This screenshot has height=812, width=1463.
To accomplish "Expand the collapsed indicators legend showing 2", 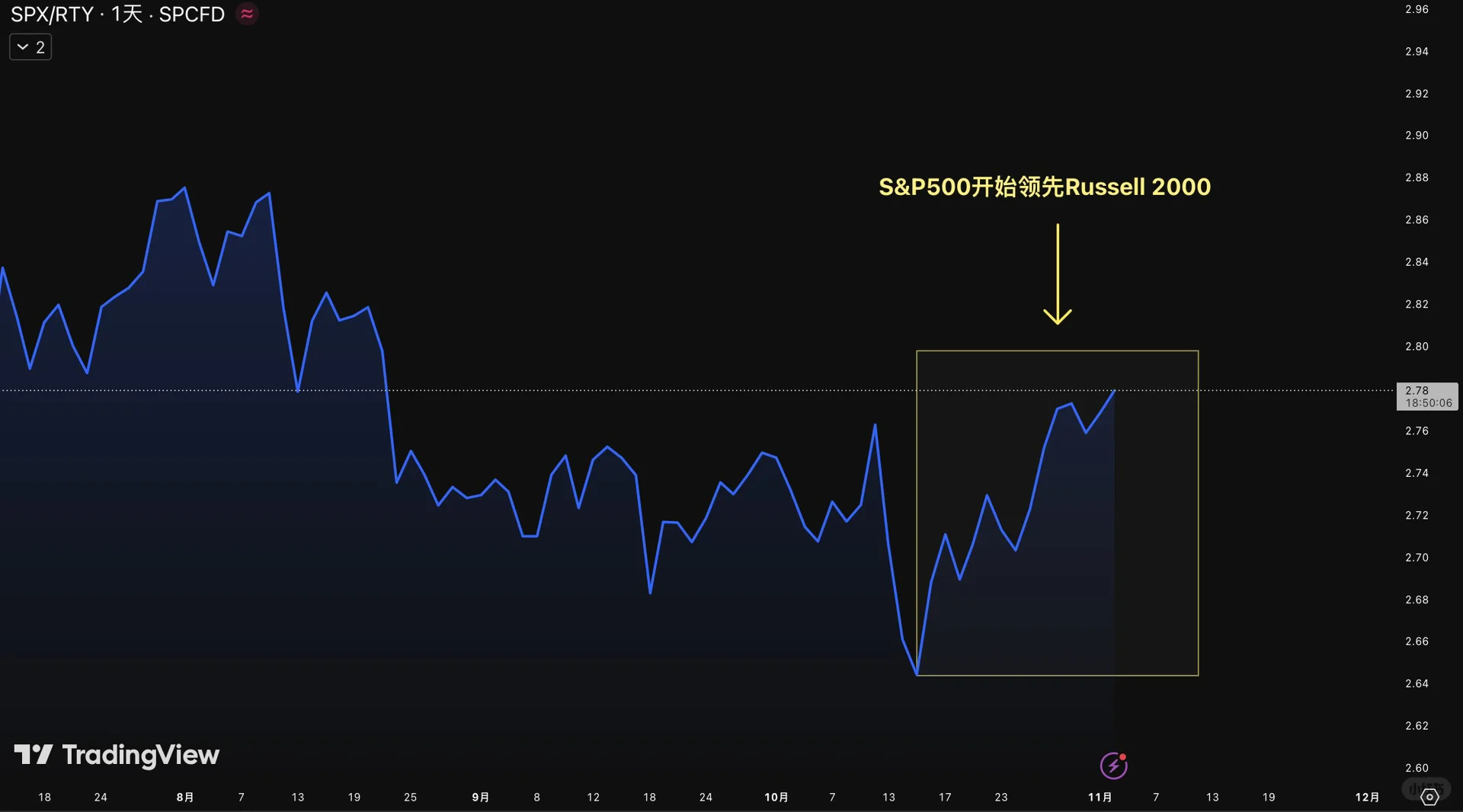I will pyautogui.click(x=30, y=47).
